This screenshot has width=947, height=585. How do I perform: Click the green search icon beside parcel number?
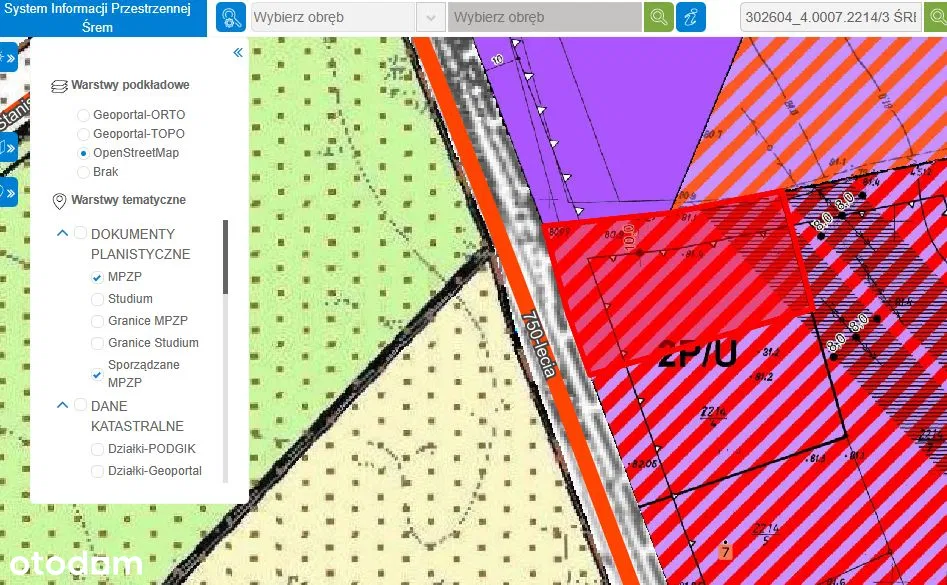coord(936,17)
